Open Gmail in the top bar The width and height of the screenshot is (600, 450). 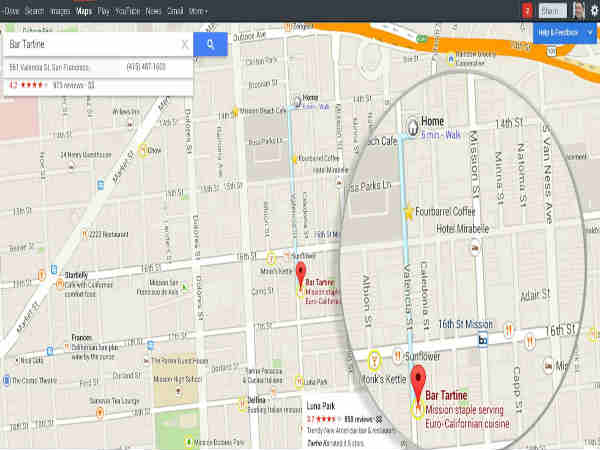coord(175,11)
